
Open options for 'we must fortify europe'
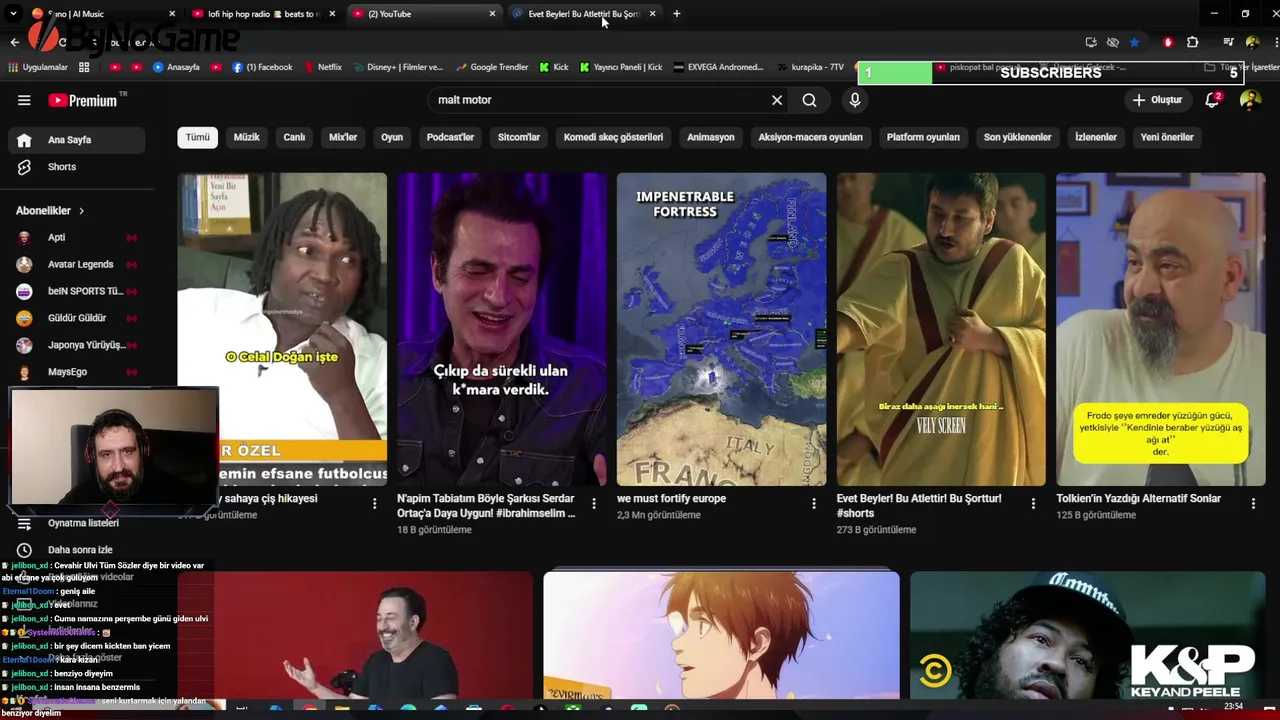click(814, 503)
